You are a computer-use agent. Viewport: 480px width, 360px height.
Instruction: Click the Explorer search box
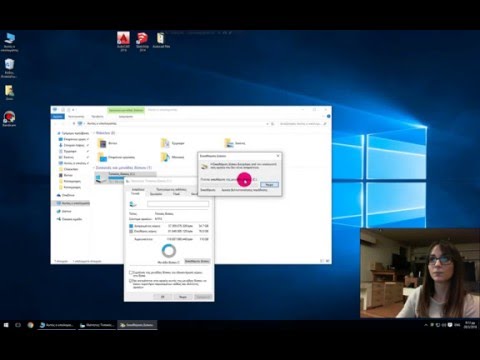pyautogui.click(x=303, y=124)
